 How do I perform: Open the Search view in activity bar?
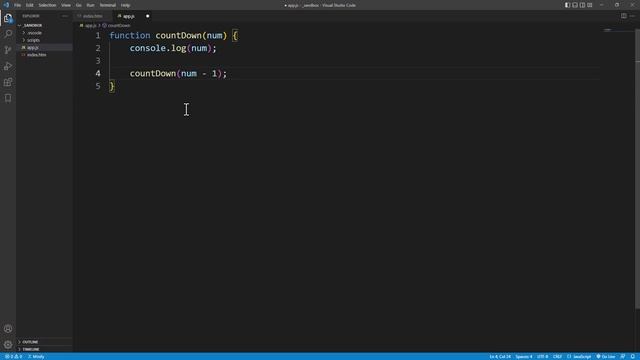click(x=8, y=34)
